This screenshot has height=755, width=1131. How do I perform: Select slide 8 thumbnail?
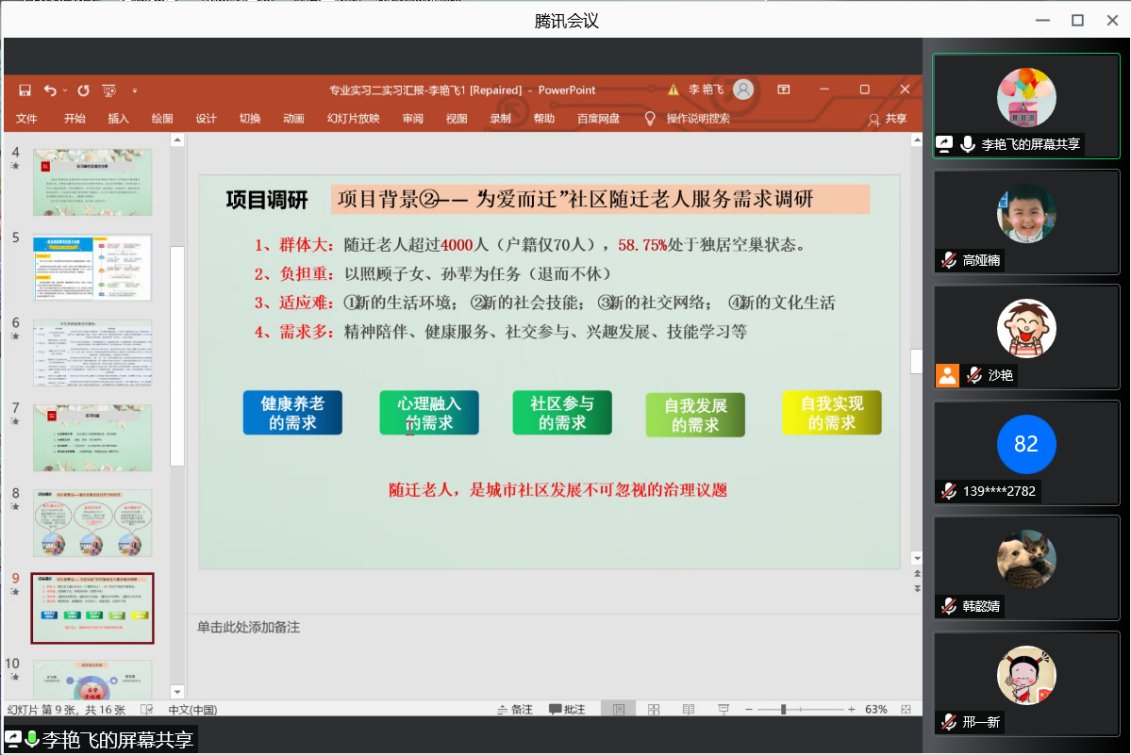pos(92,523)
